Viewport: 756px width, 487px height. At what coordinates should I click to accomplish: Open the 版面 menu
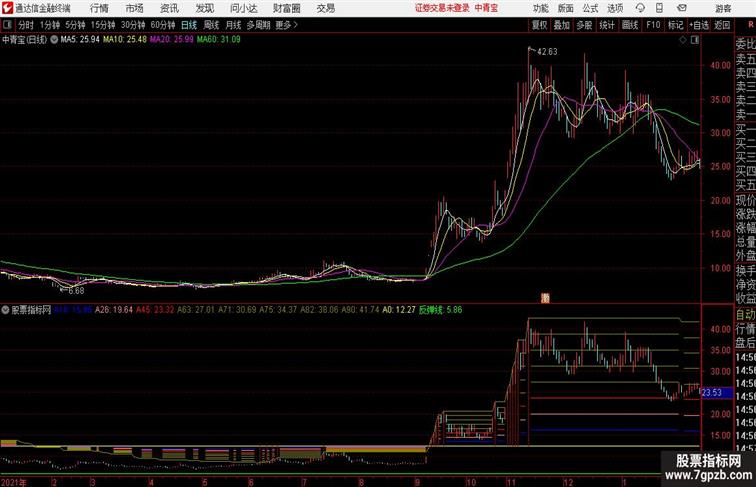(566, 8)
